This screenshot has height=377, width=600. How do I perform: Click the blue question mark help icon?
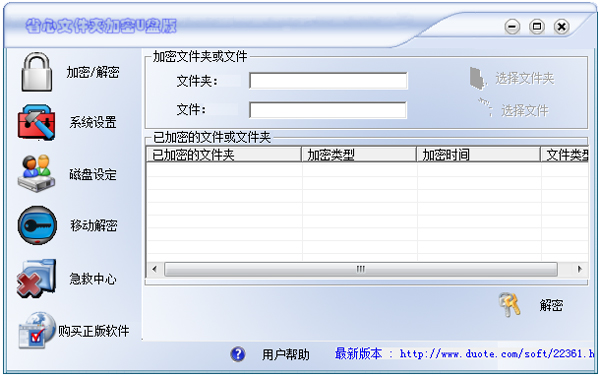238,354
